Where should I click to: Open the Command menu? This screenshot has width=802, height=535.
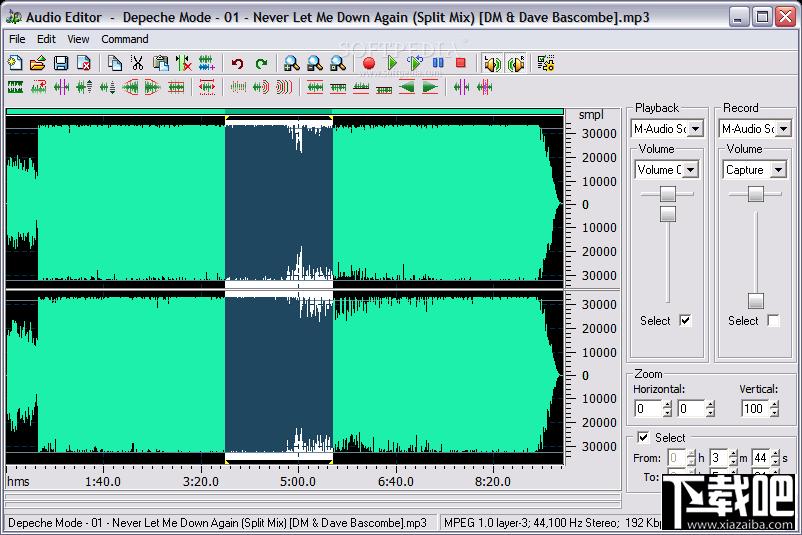pos(125,39)
